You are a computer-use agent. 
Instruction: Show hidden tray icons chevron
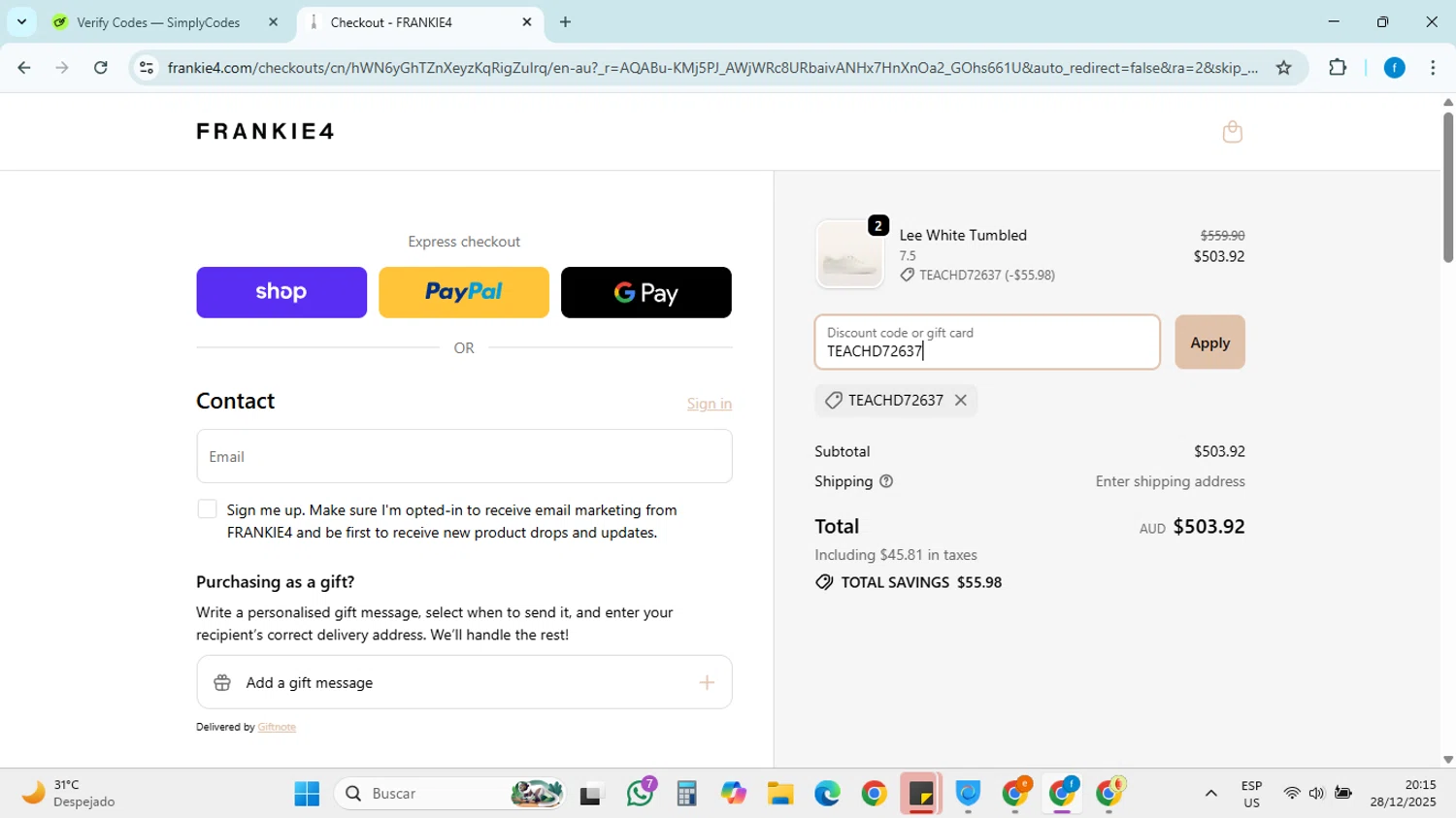[x=1210, y=794]
